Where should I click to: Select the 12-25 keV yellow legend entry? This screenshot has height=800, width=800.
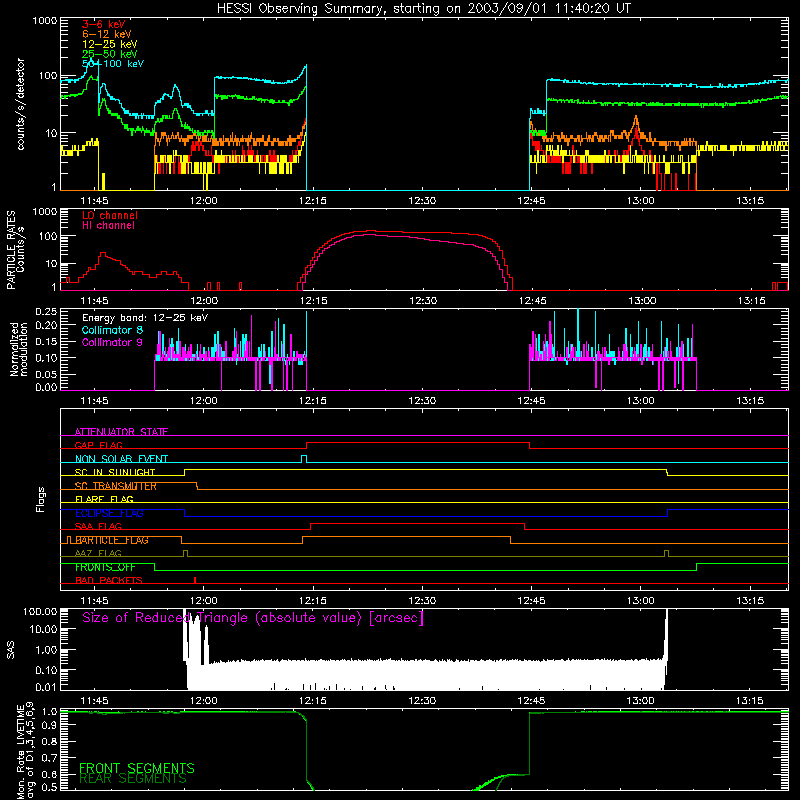pos(110,44)
